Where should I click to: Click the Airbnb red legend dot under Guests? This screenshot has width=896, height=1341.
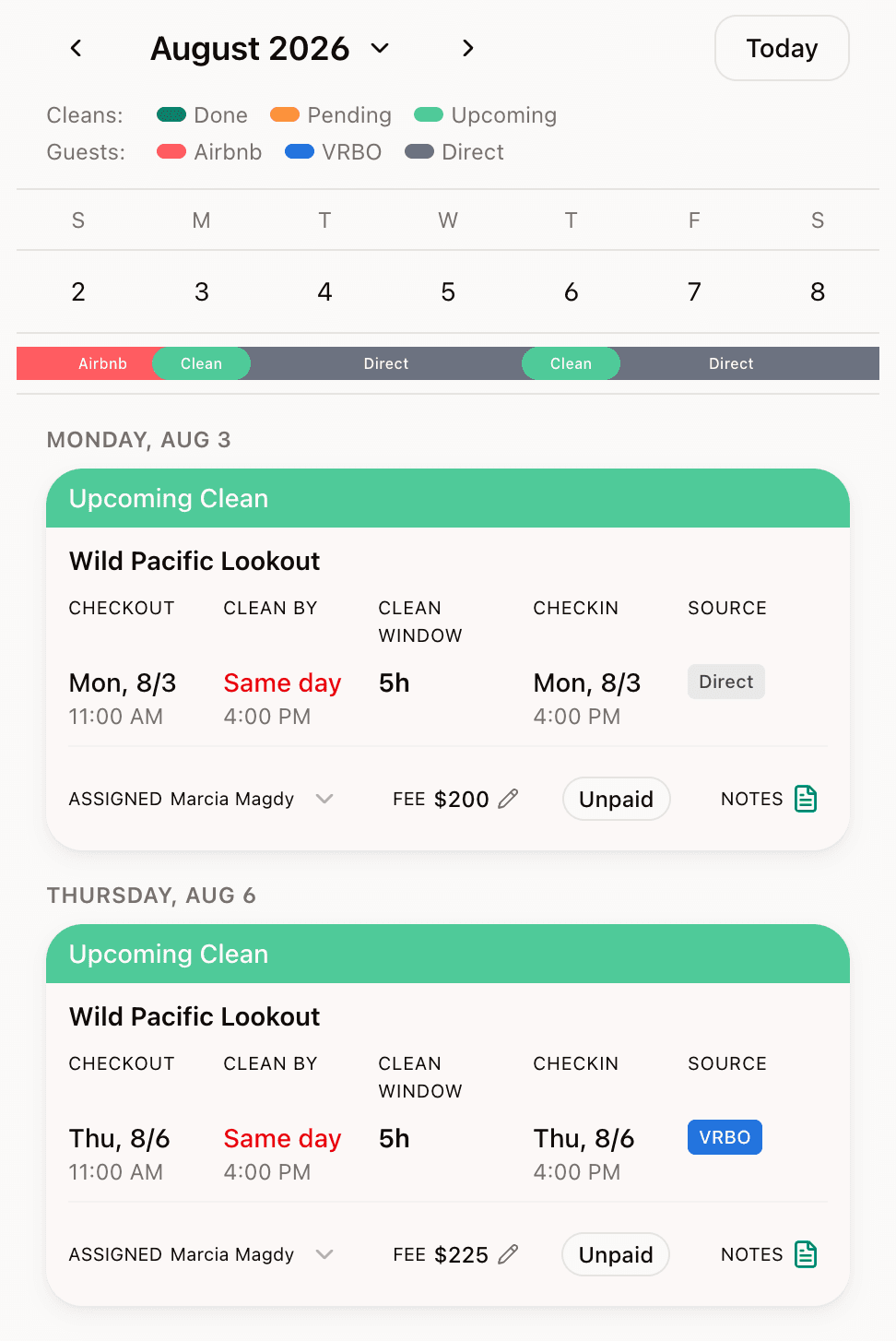coord(171,151)
